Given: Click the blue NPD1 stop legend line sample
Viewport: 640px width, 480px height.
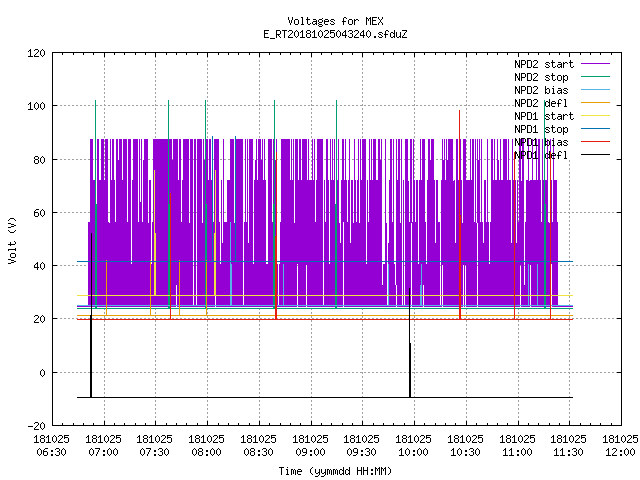Looking at the screenshot, I should point(595,129).
